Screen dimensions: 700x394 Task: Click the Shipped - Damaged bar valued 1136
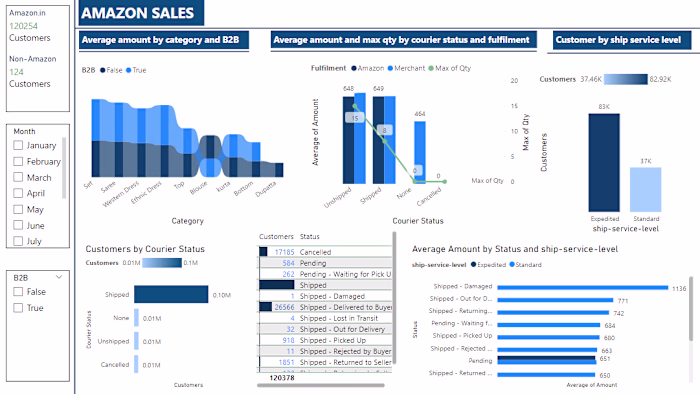pyautogui.click(x=583, y=287)
